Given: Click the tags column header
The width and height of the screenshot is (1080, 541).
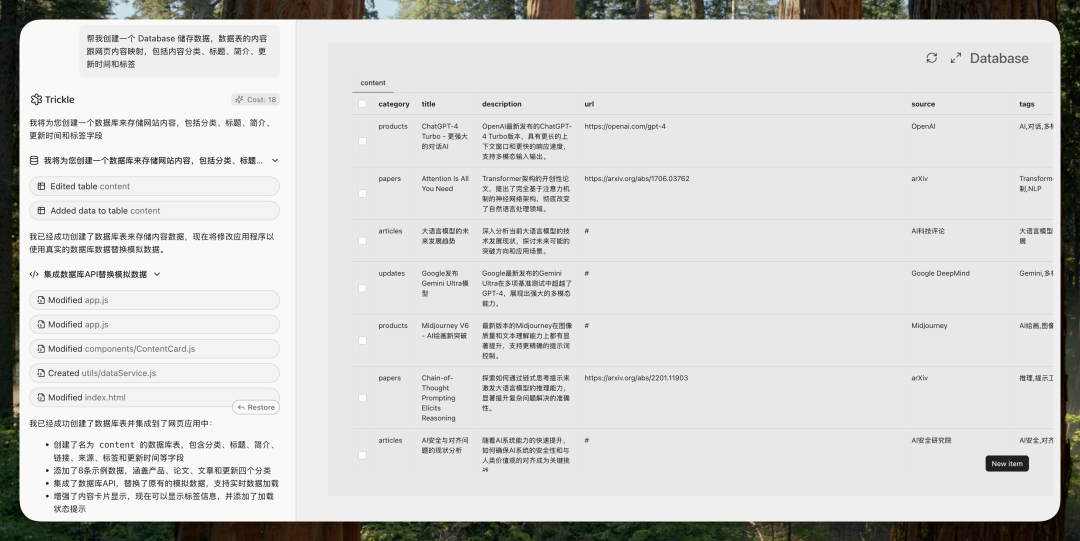Looking at the screenshot, I should tap(1027, 104).
